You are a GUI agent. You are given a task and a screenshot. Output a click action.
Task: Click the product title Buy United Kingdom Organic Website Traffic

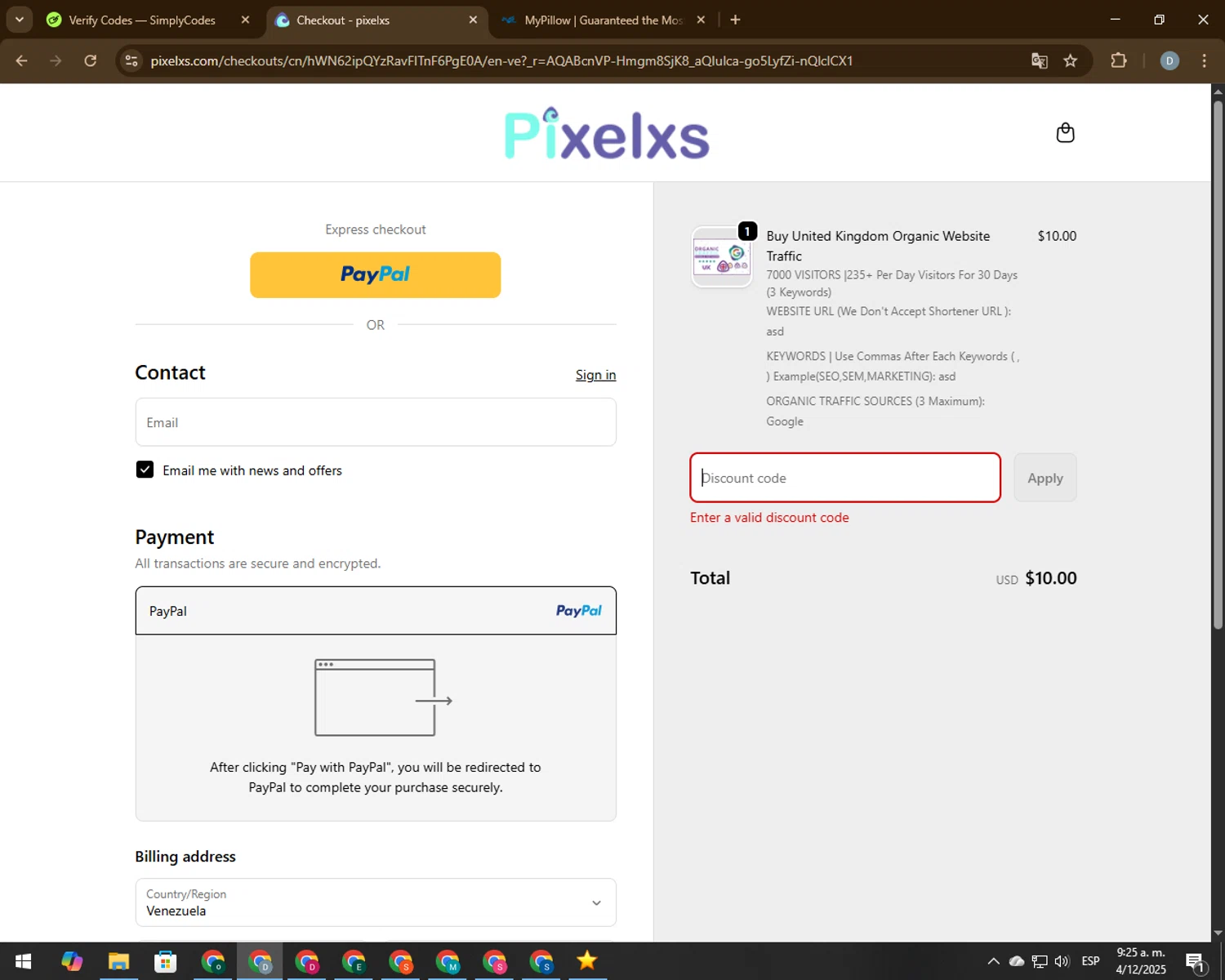tap(878, 246)
